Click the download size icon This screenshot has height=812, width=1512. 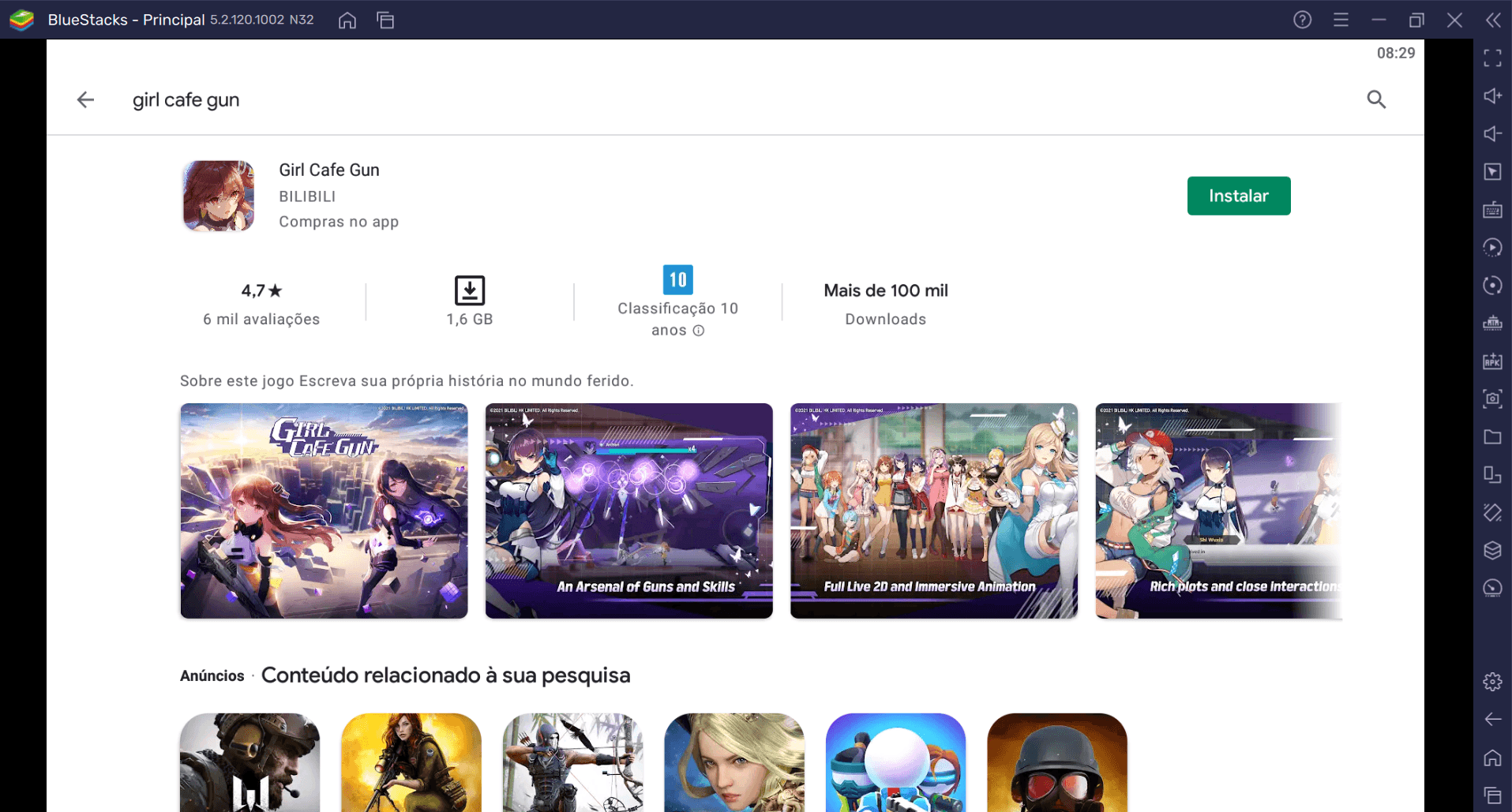coord(470,290)
